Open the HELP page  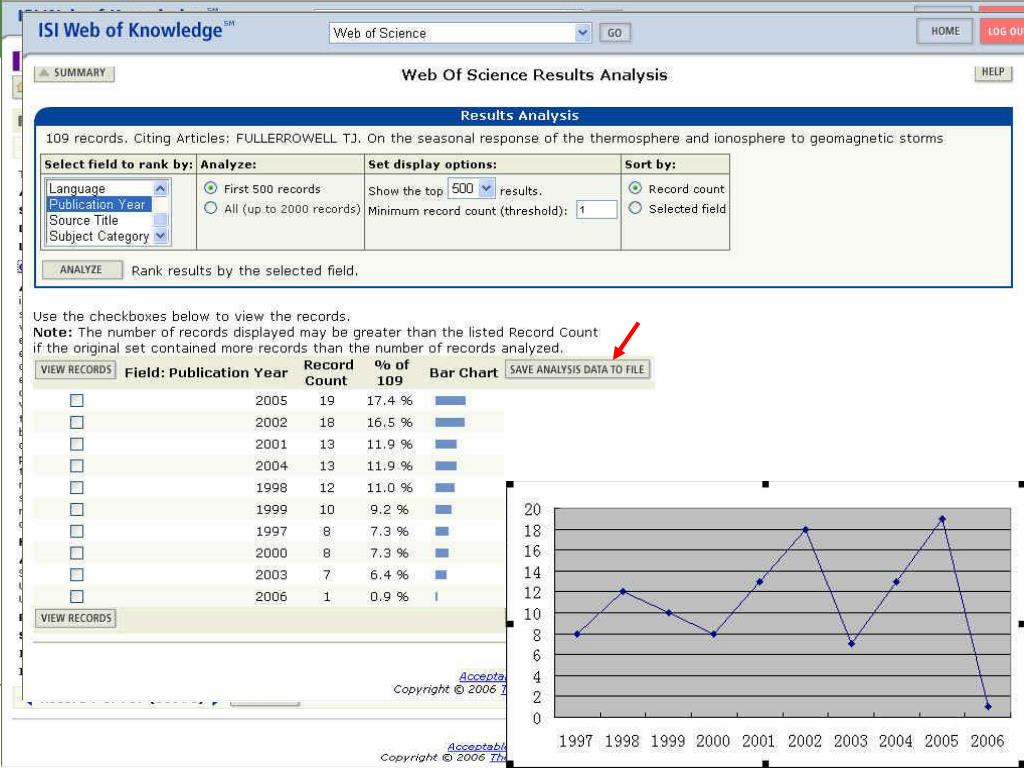[993, 72]
